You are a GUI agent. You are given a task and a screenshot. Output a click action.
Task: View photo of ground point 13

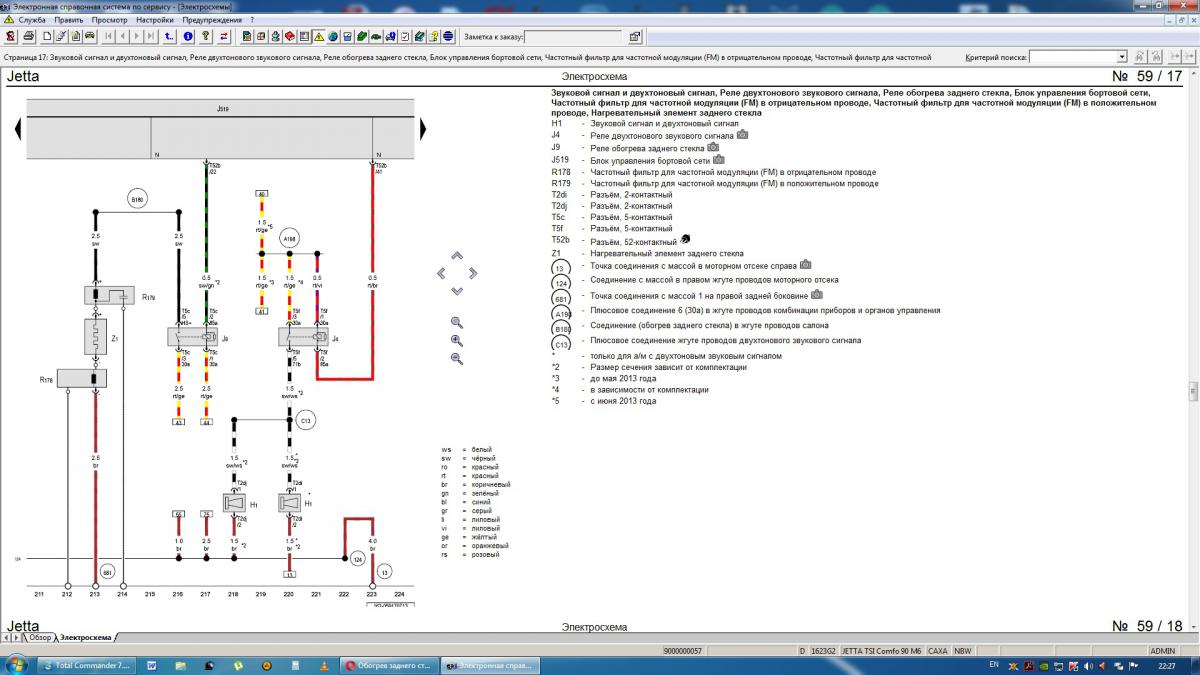point(805,265)
